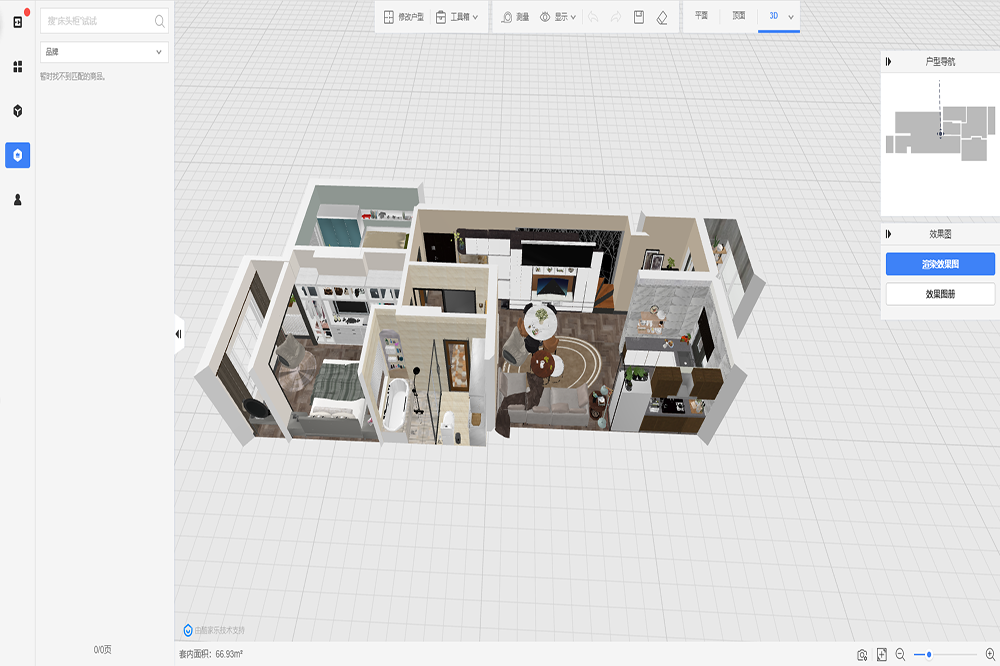Click the zoom in magnifier icon
1000x666 pixels.
(x=990, y=654)
